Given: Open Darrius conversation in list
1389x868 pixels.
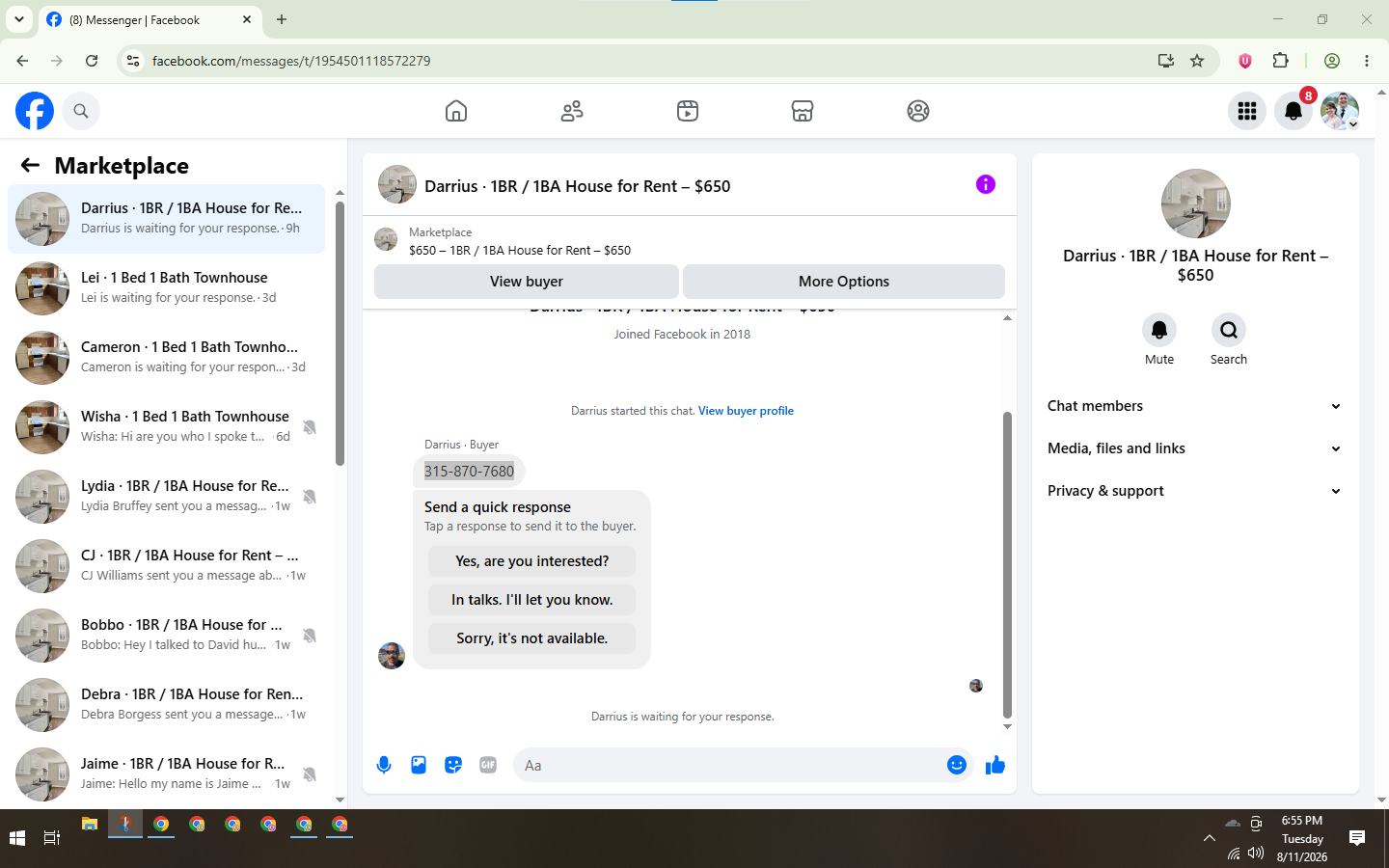Looking at the screenshot, I should tap(167, 219).
